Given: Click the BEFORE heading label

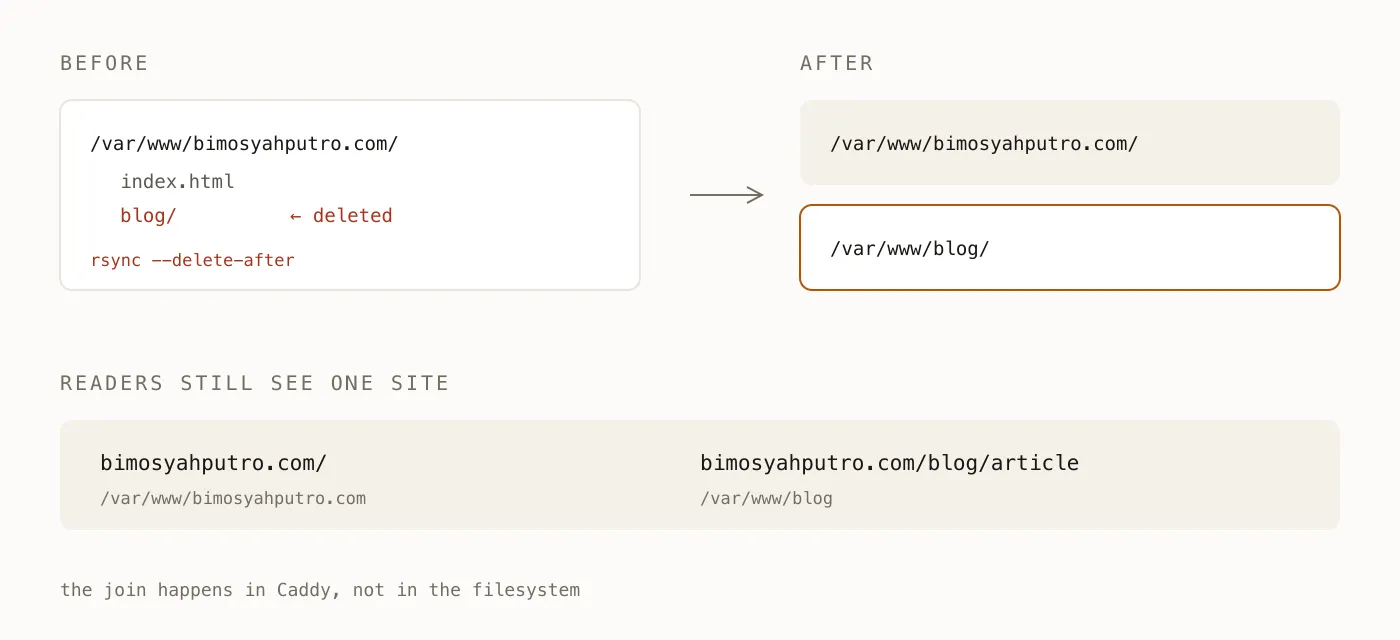Looking at the screenshot, I should (x=104, y=63).
